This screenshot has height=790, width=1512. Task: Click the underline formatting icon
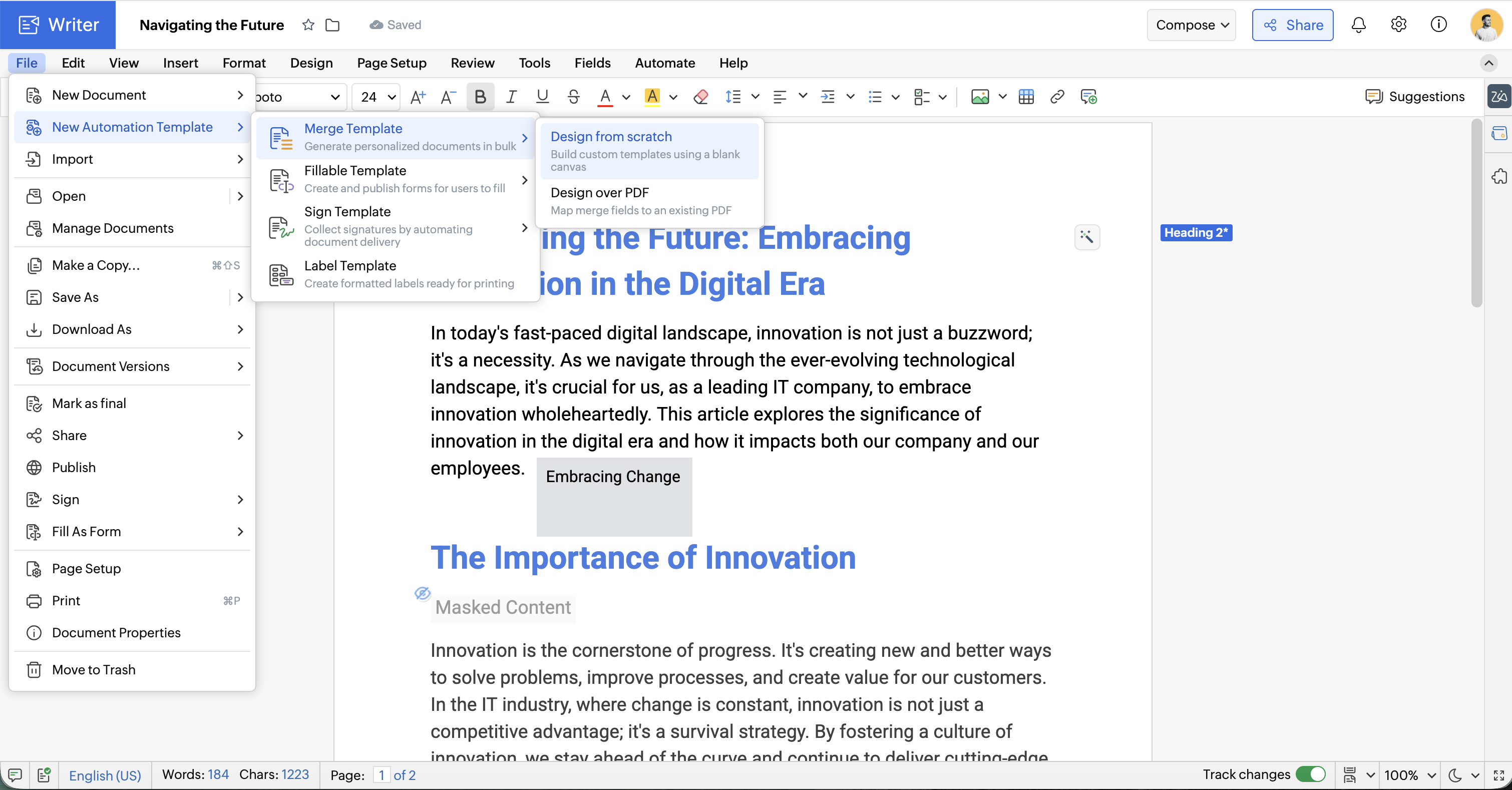(542, 97)
